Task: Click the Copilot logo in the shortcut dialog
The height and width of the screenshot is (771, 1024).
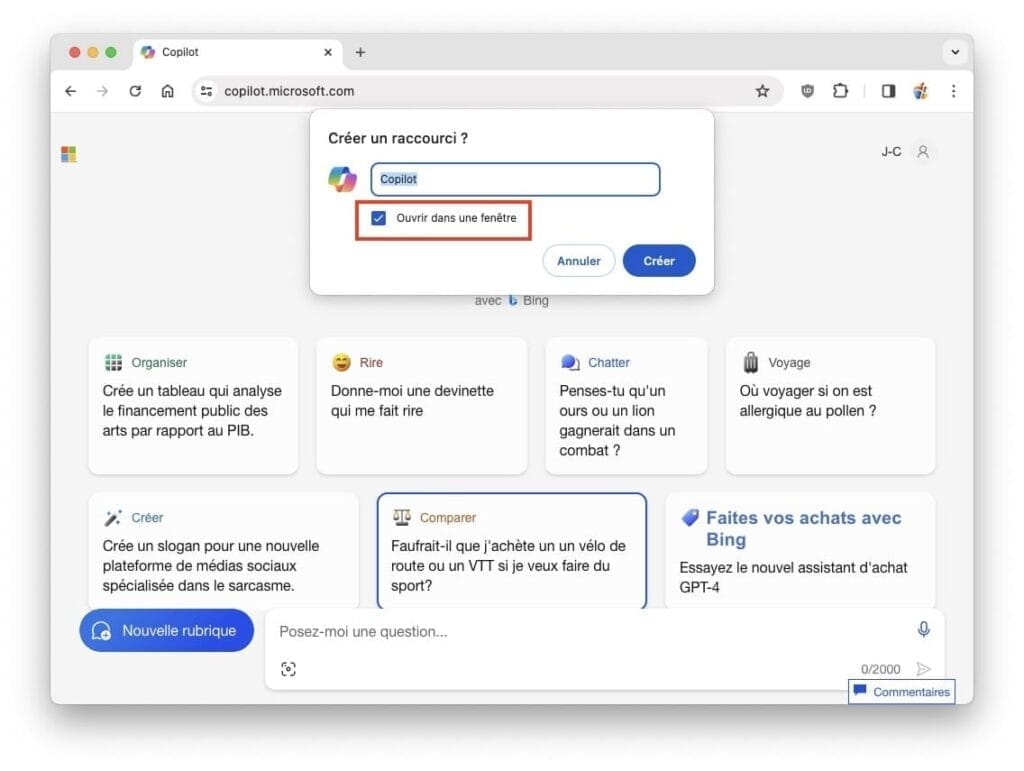Action: 344,179
